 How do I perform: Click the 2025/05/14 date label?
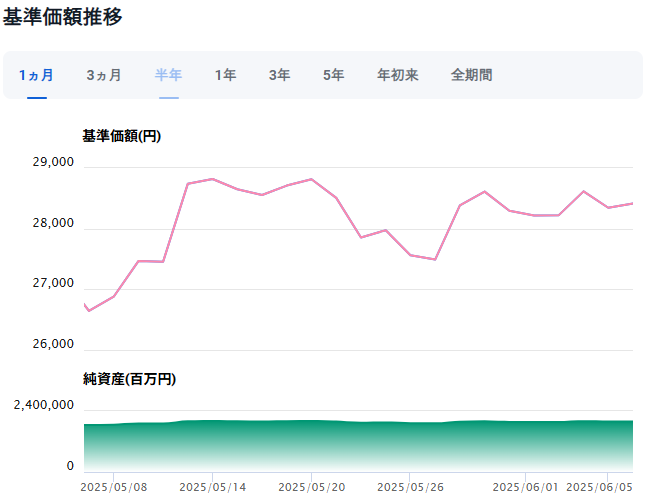pos(212,487)
